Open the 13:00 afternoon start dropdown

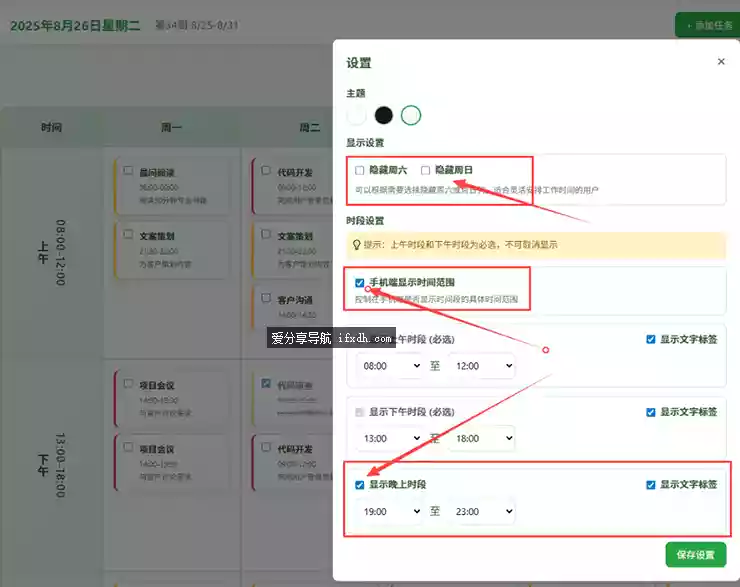pos(390,438)
